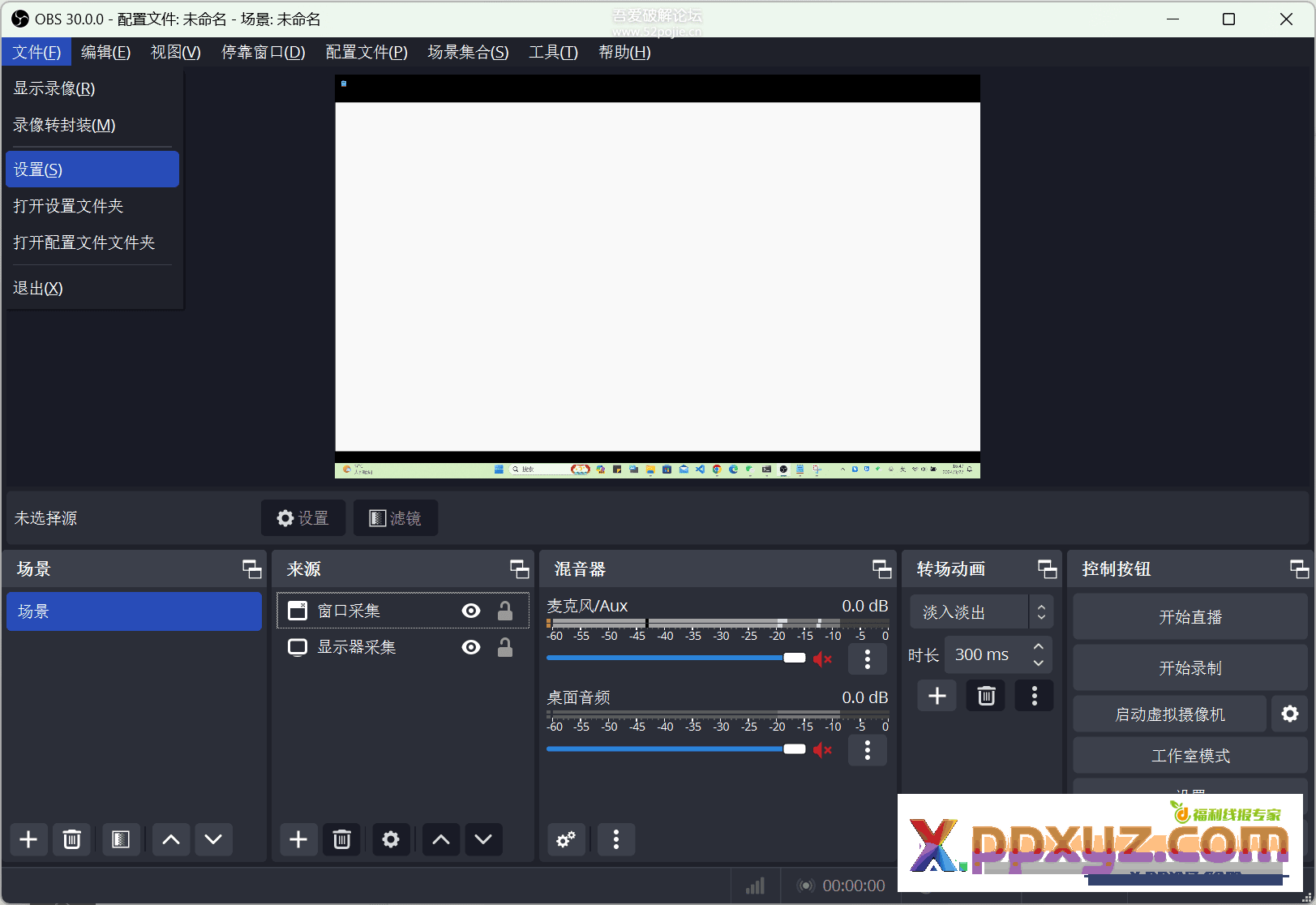1316x905 pixels.
Task: Undock the 场景 panel with the float icon
Action: coord(252,569)
